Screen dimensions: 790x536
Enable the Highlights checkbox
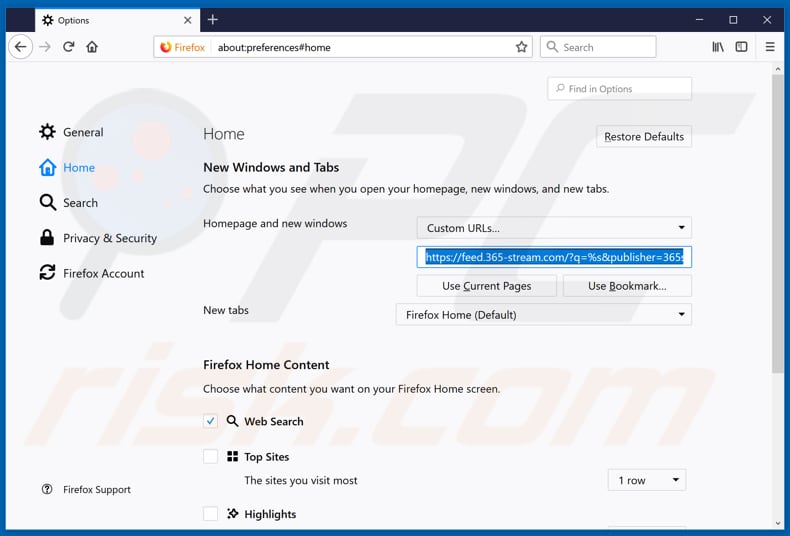[211, 513]
